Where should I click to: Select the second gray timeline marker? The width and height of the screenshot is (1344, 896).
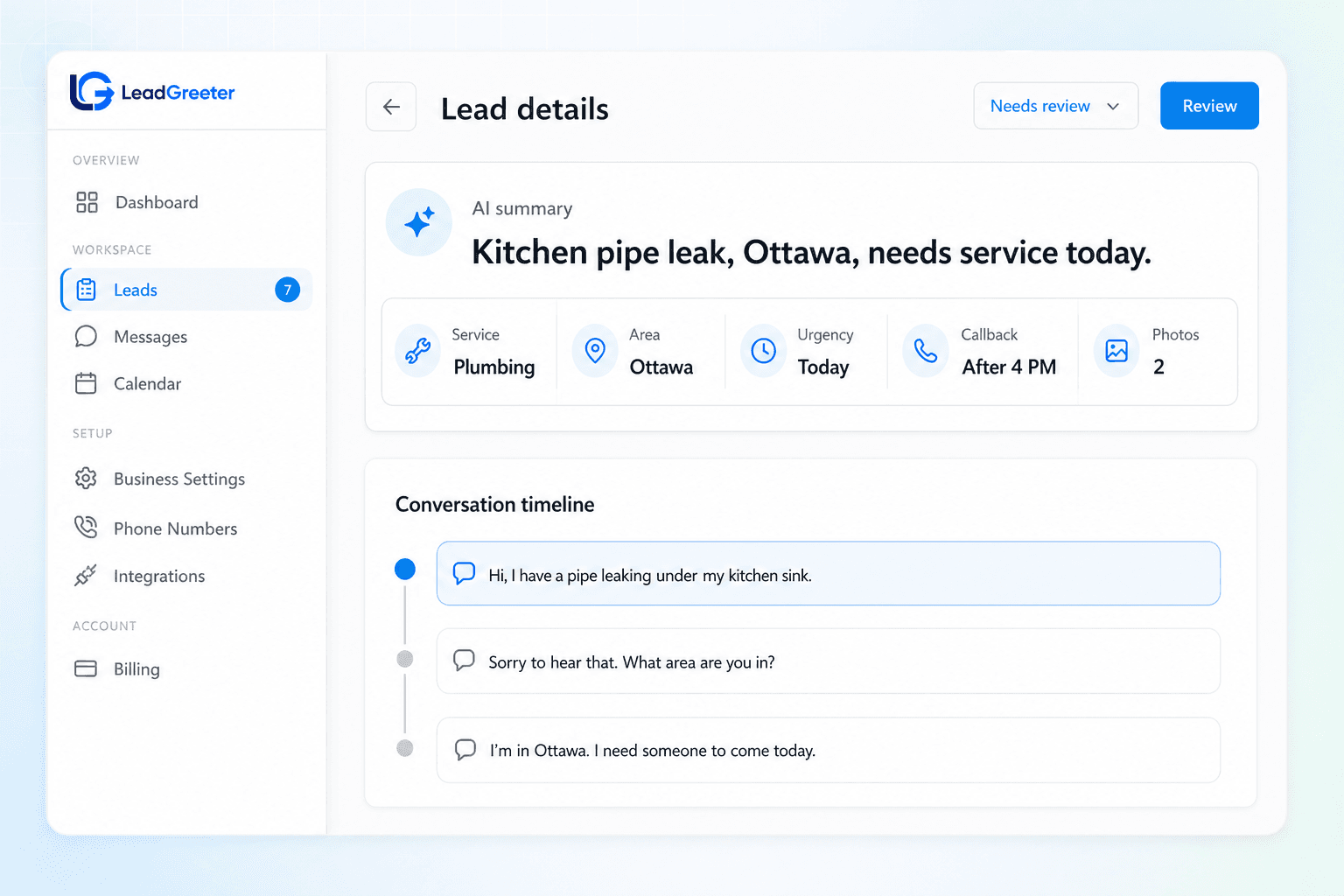pos(405,659)
